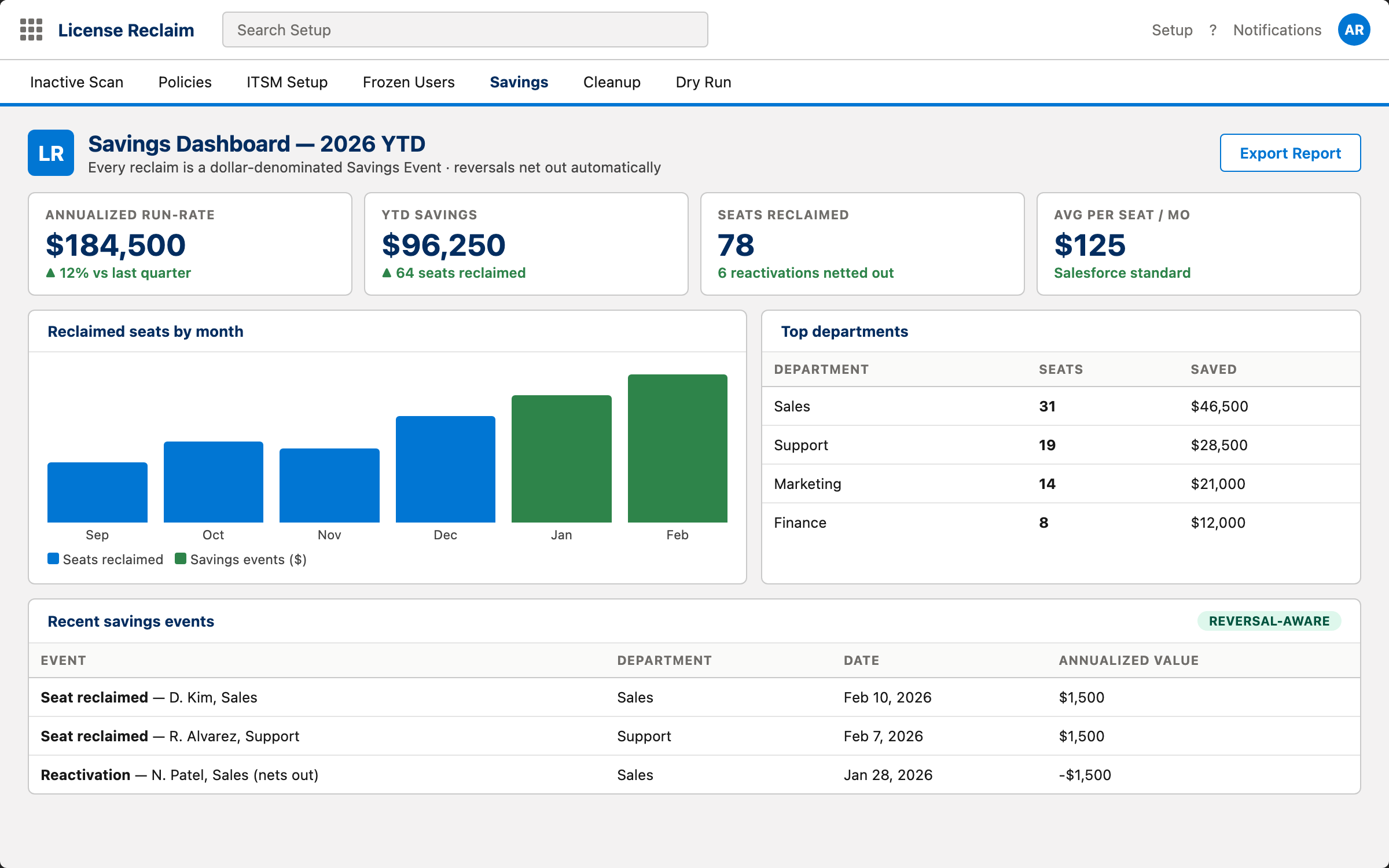Screen dimensions: 1389x868
Task: Click the $21,000 saved cell
Action: click(x=1218, y=484)
